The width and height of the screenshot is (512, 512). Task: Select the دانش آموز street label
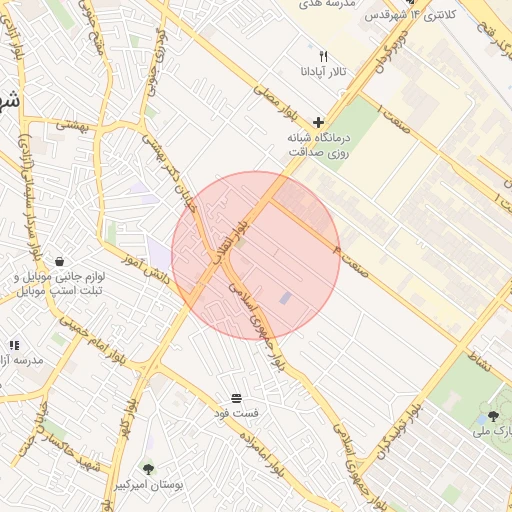click(146, 269)
